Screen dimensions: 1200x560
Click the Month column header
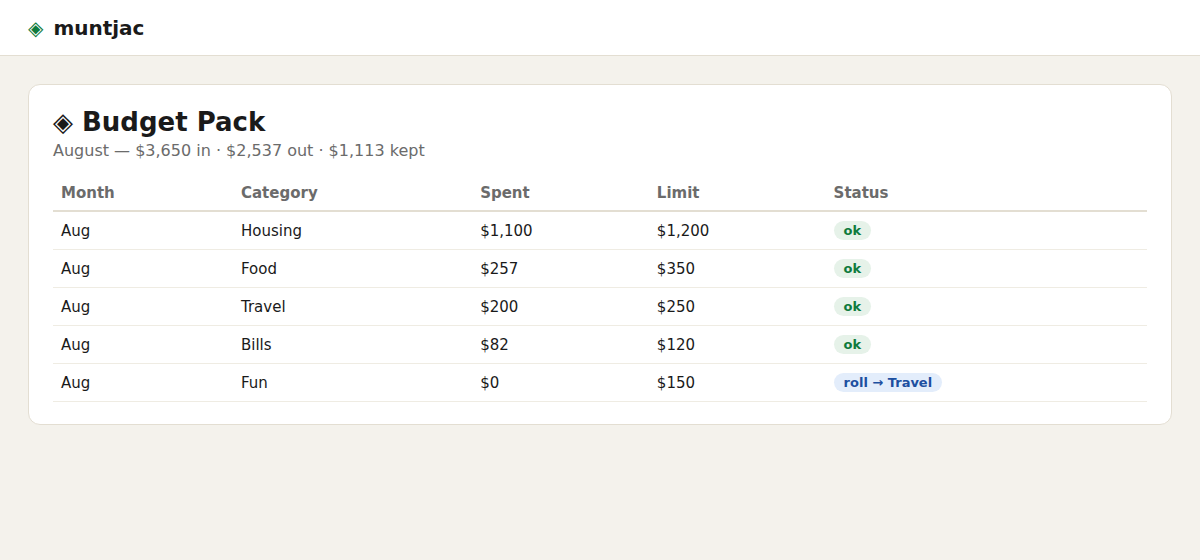[x=88, y=192]
